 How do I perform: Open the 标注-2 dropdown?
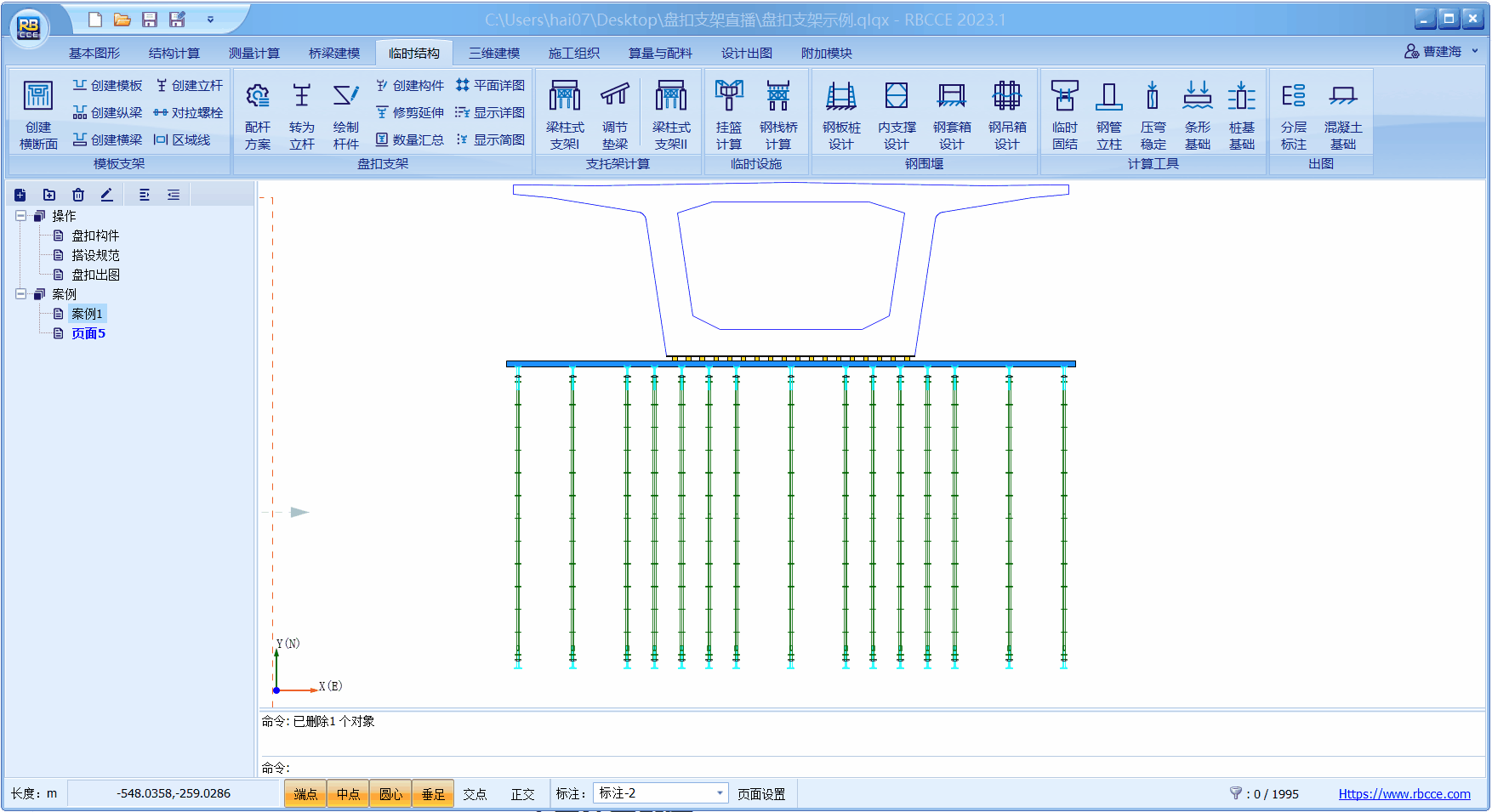click(x=720, y=793)
